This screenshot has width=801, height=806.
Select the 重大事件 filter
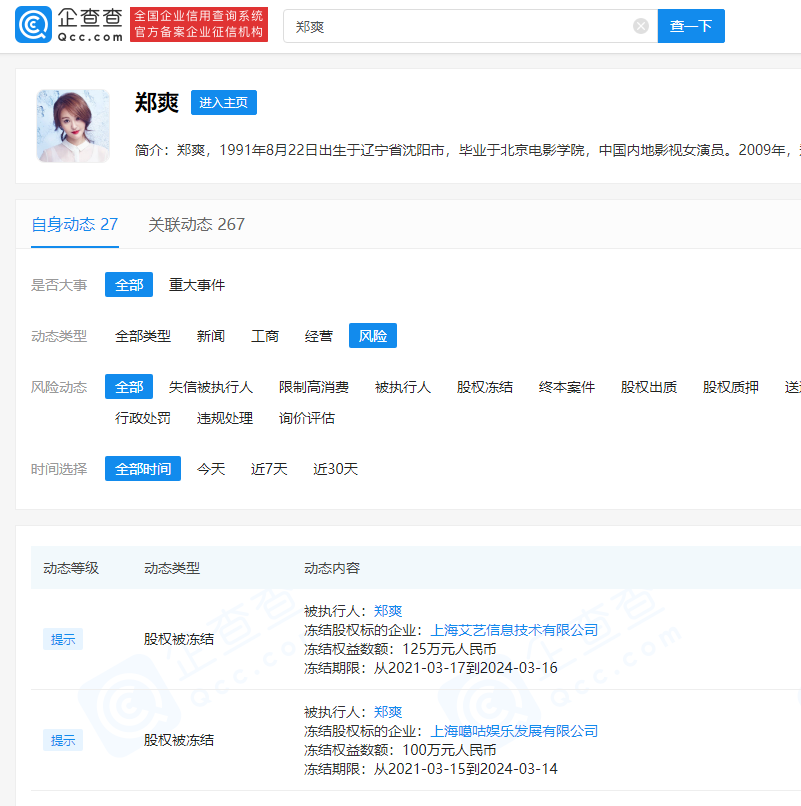[196, 284]
